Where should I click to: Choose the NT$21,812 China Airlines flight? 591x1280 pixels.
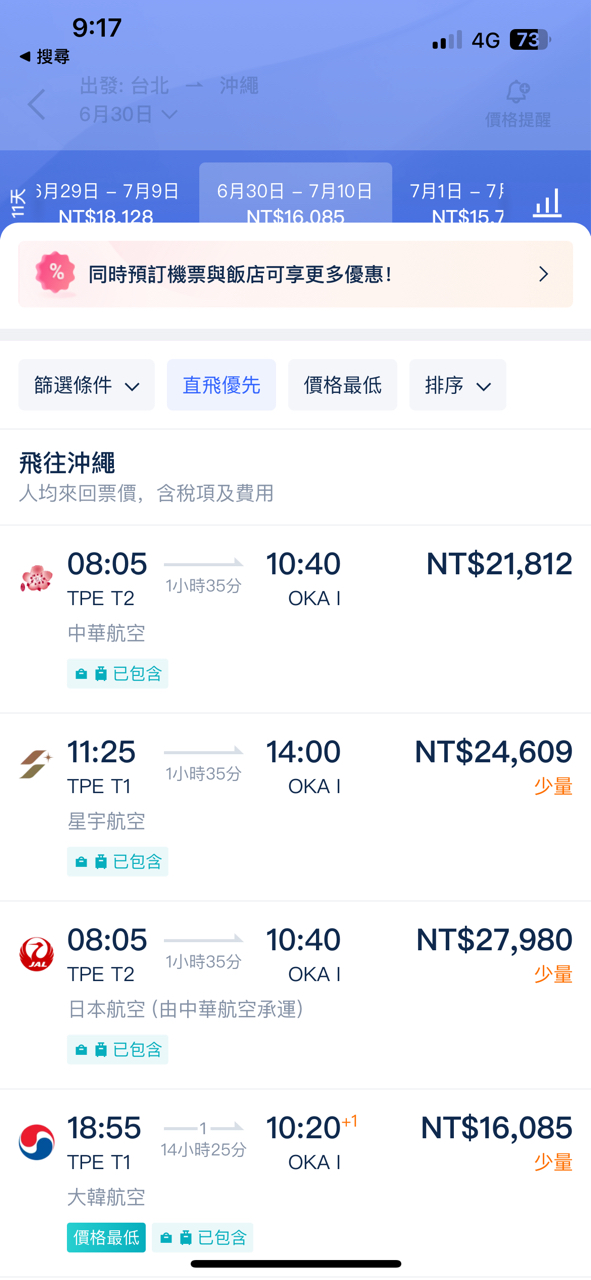(x=295, y=619)
